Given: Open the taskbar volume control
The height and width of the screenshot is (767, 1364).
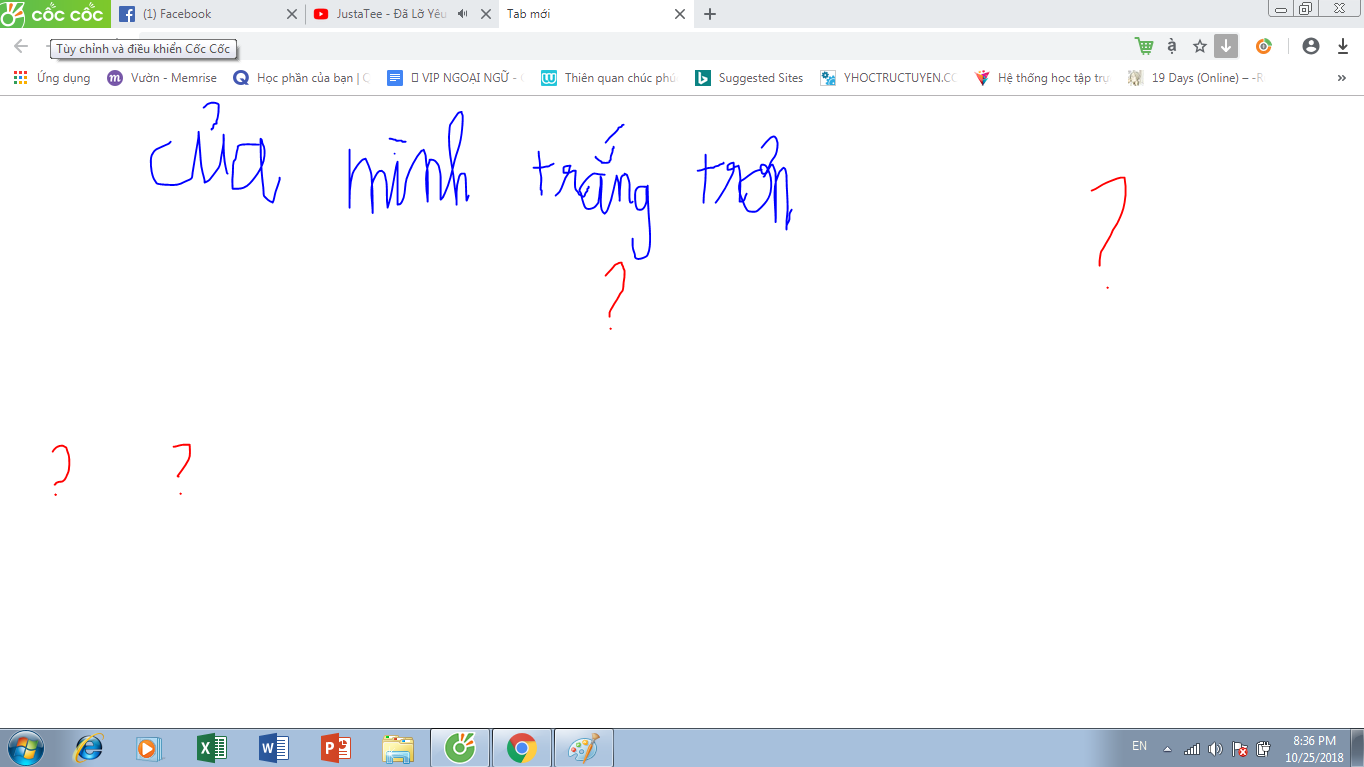Looking at the screenshot, I should click(x=1215, y=748).
